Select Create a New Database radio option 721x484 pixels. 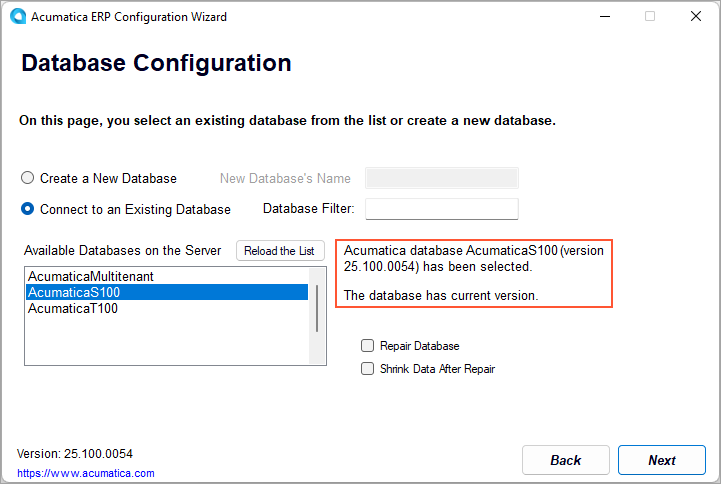(28, 178)
